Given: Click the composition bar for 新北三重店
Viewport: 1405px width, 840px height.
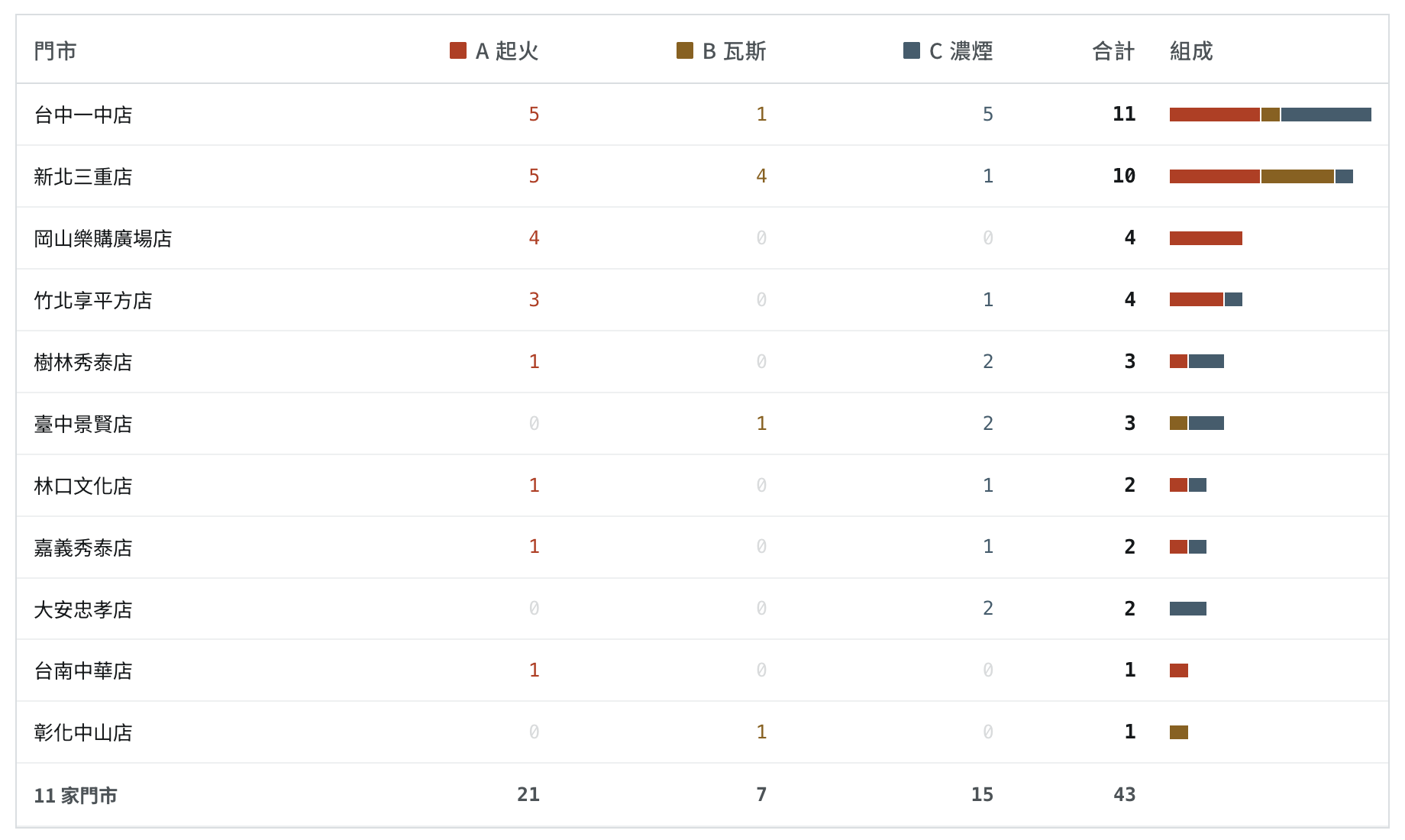Looking at the screenshot, I should tap(1261, 176).
